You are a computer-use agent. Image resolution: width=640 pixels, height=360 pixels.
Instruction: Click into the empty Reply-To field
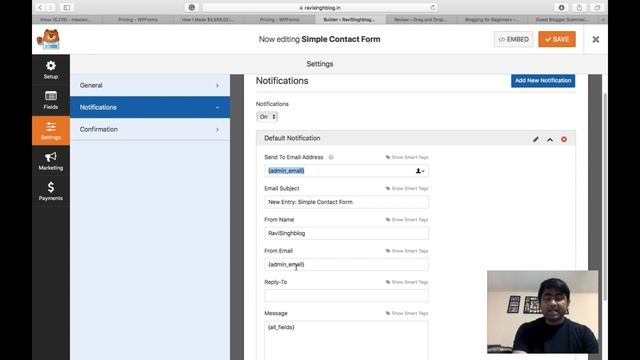tap(346, 296)
